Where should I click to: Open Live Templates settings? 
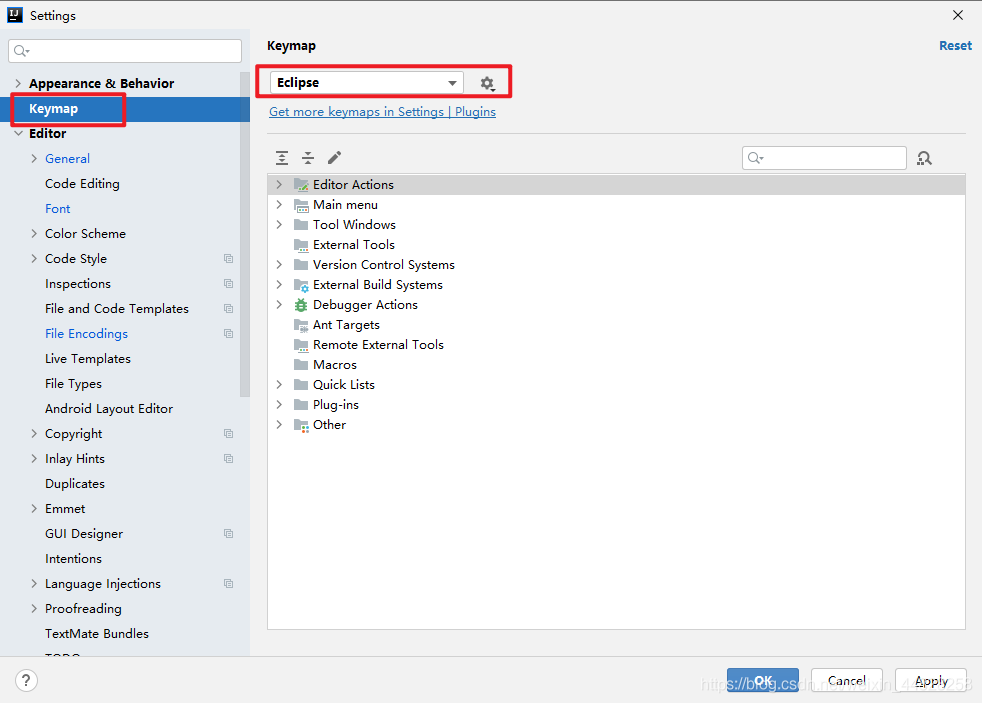point(88,359)
